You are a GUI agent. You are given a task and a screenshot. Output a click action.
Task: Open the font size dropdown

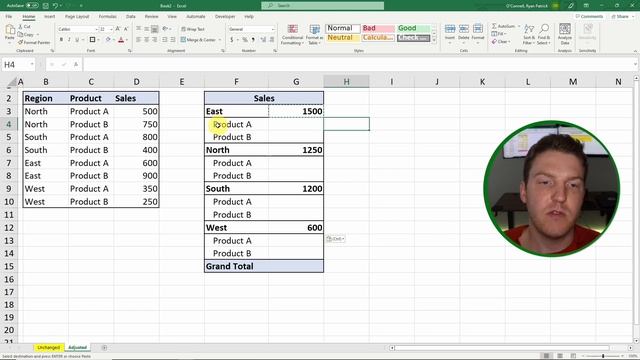(x=111, y=29)
